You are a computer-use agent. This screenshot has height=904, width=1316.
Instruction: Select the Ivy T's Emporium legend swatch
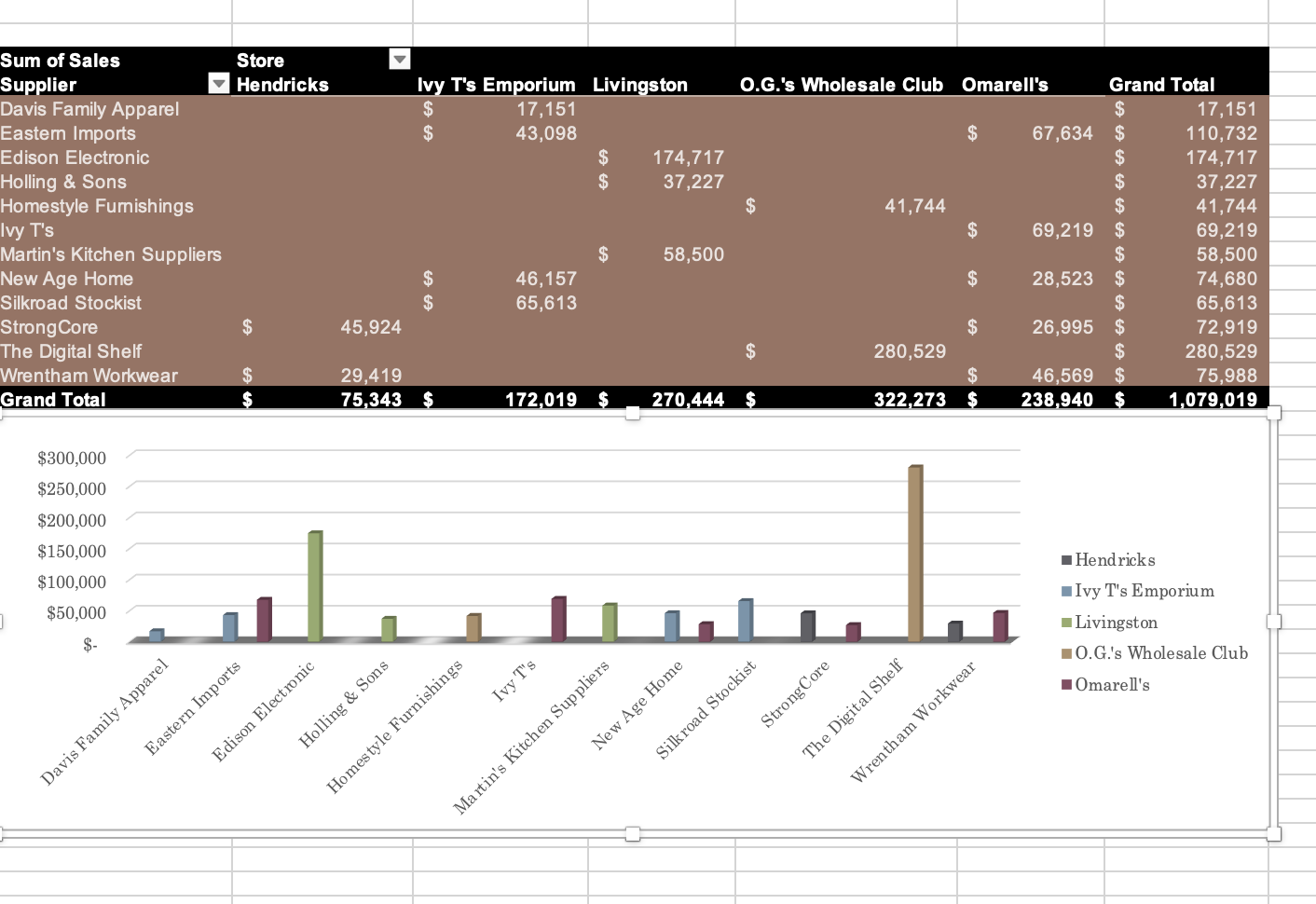[1066, 592]
